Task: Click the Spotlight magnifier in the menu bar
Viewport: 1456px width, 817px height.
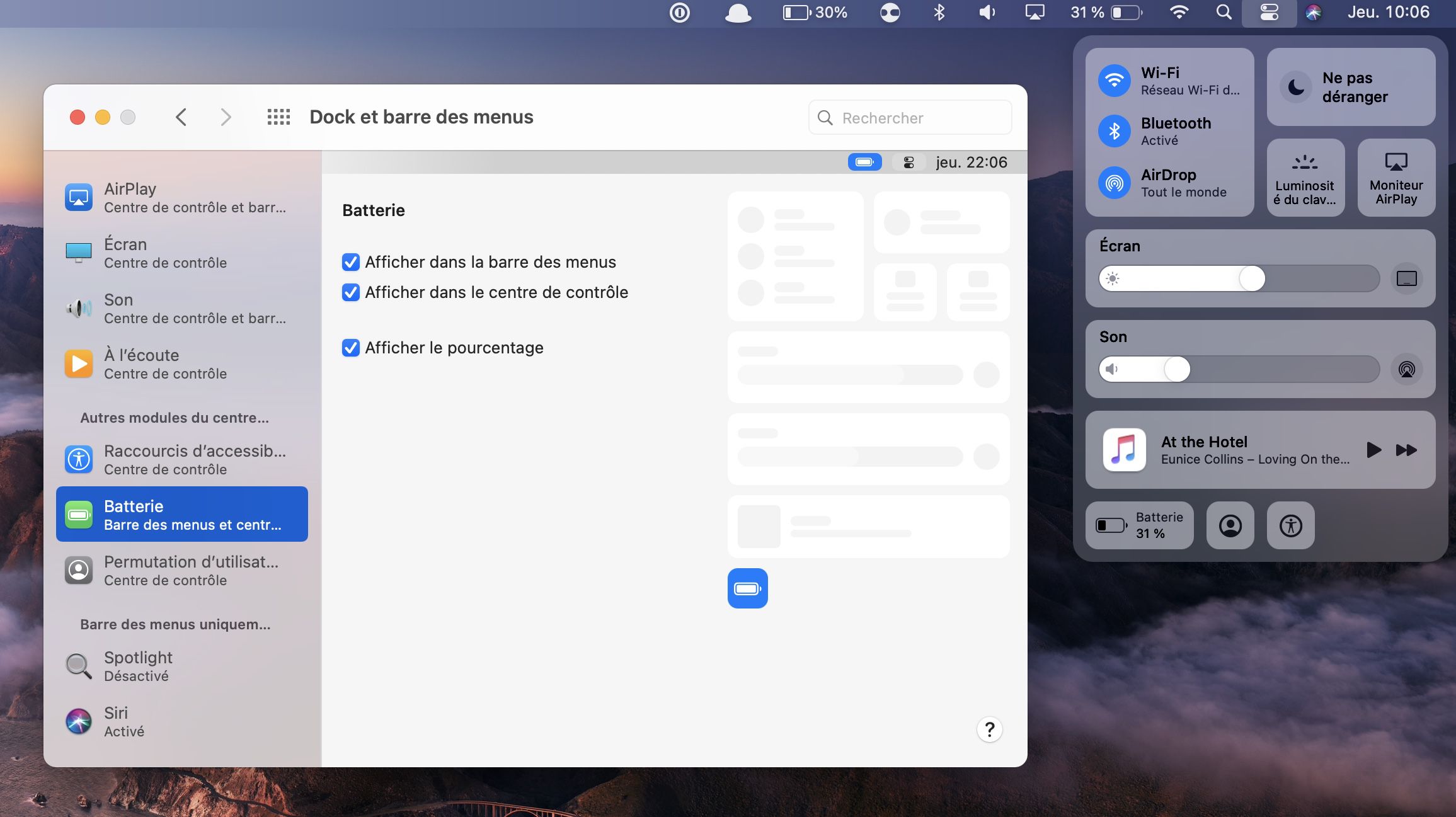Action: pos(1223,13)
